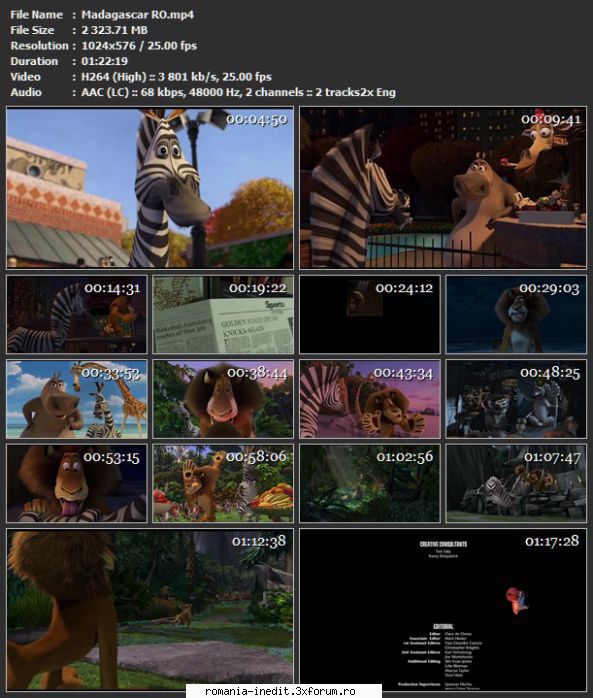Open the dark thumbnail stamped 00:24:12
Viewport: 593px width, 698px height.
pyautogui.click(x=370, y=314)
